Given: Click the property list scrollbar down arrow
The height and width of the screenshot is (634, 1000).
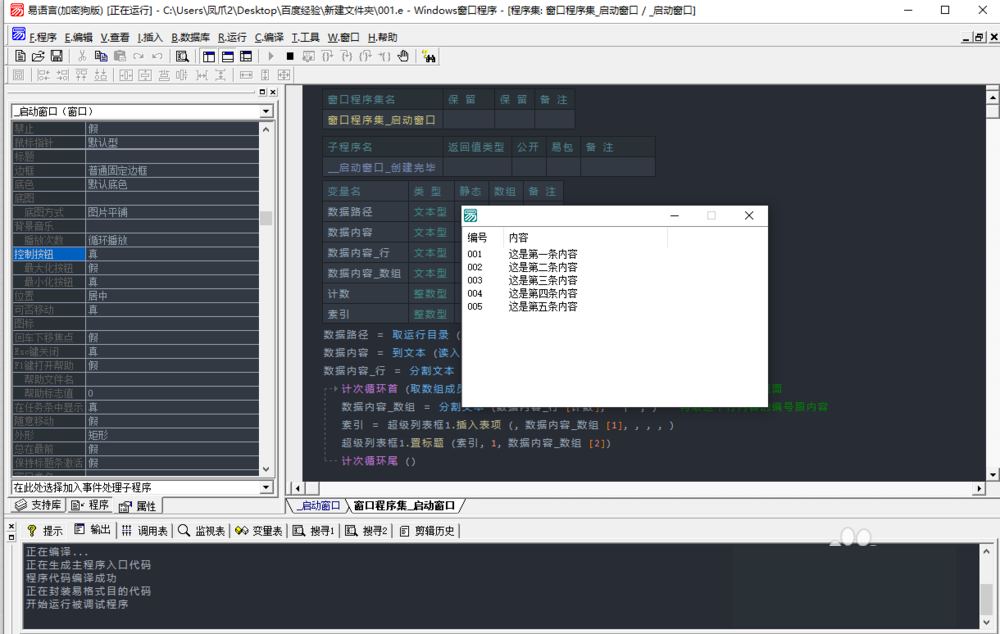Looking at the screenshot, I should coord(266,469).
